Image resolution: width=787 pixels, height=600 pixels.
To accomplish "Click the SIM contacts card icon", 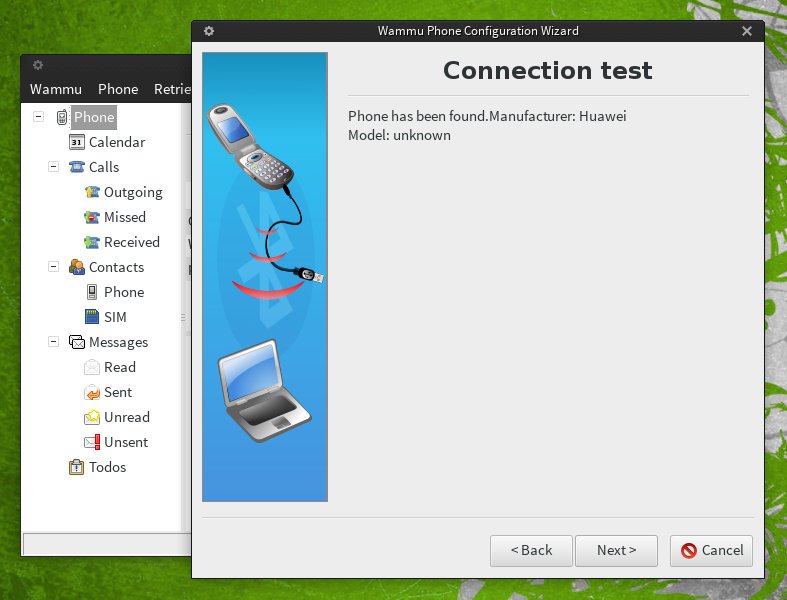I will [x=92, y=317].
